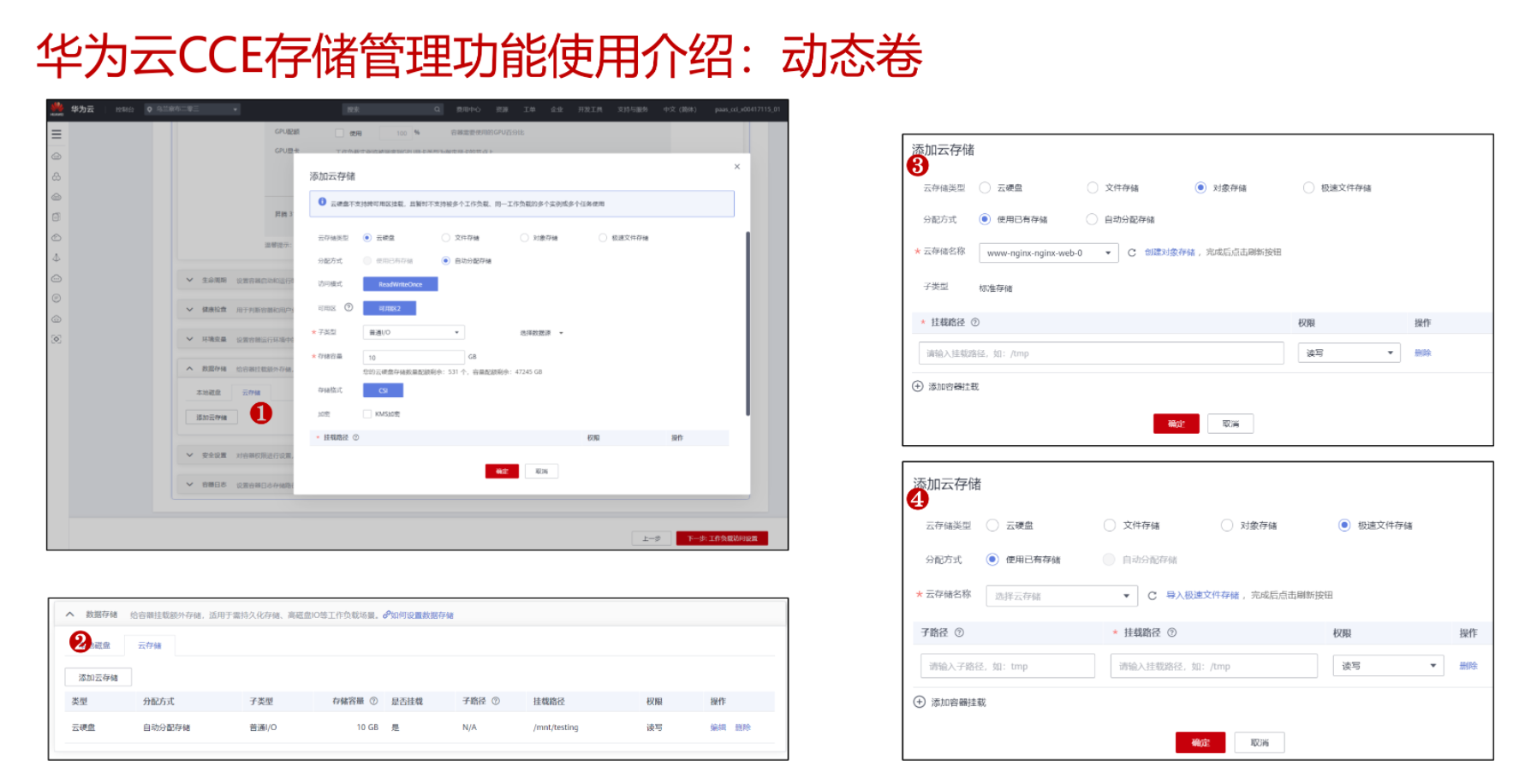Open the hamburger menu in the left sidebar
This screenshot has height=784, width=1537.
57,134
